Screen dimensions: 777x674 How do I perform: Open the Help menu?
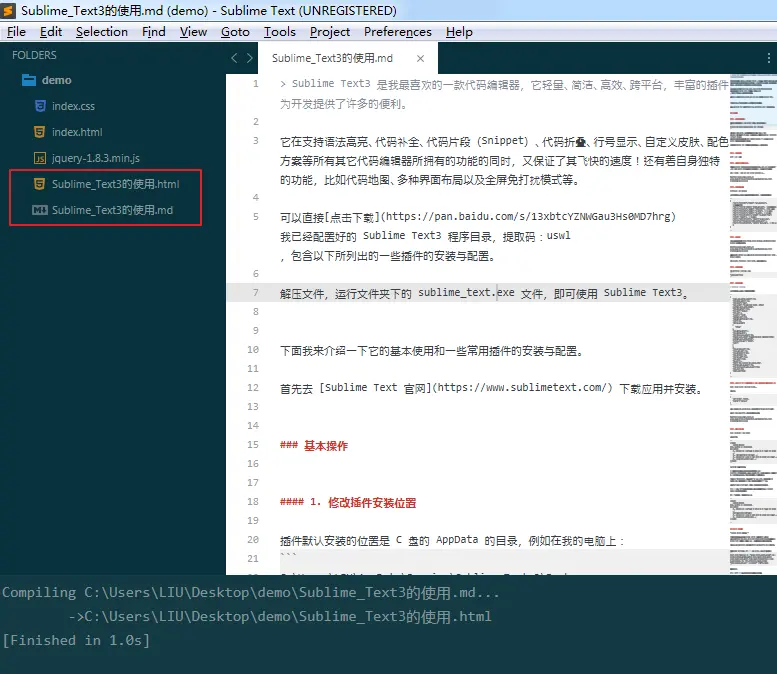pyautogui.click(x=459, y=32)
